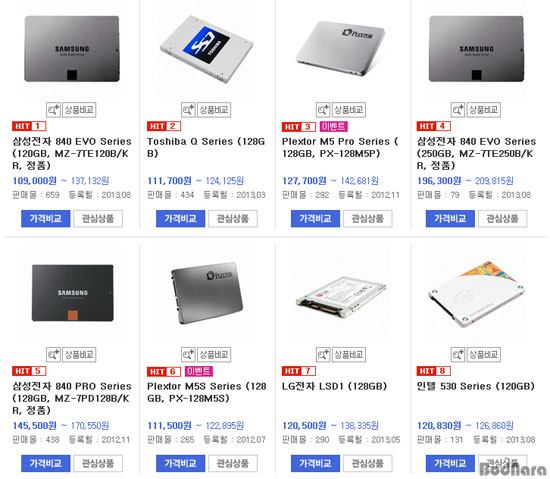This screenshot has width=550, height=479.
Task: Open 인텔 530 Series (120GB) product link
Action: point(475,386)
